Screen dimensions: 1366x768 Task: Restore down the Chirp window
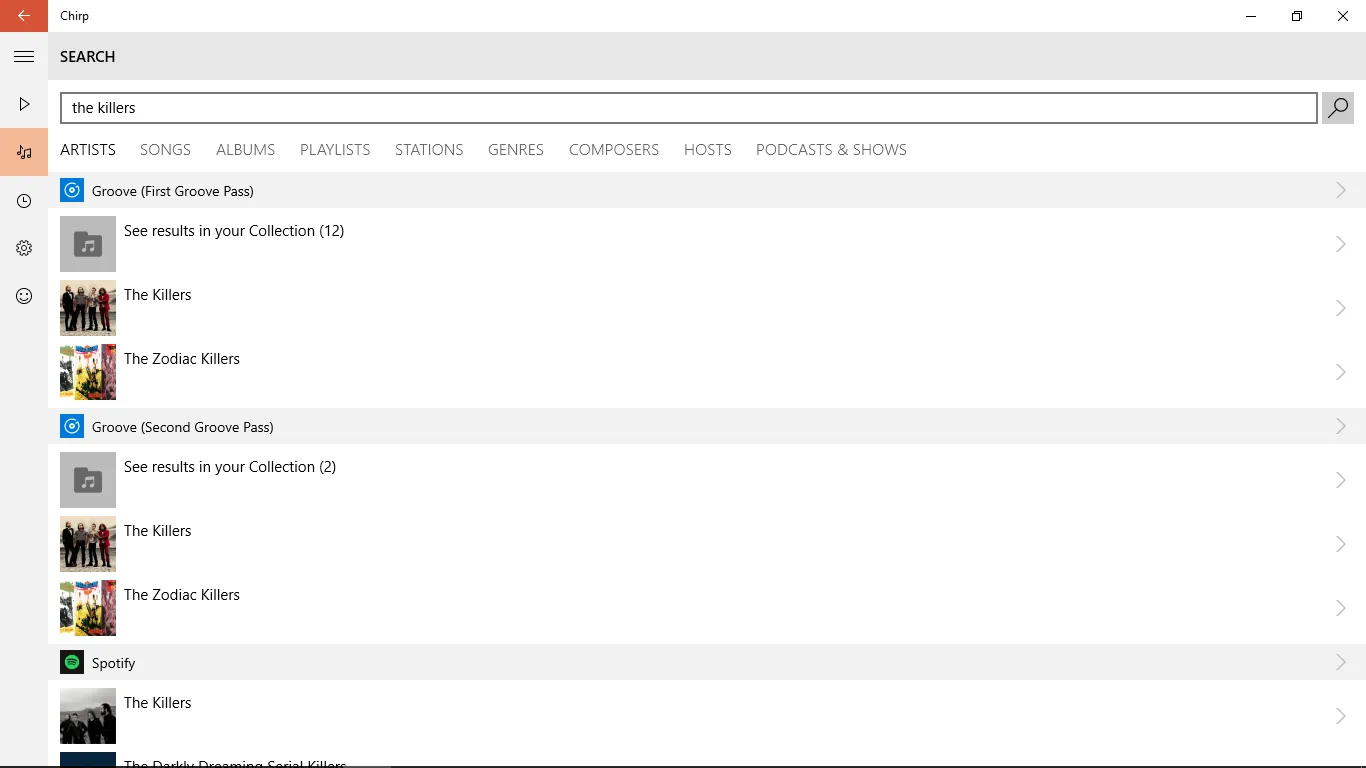(1297, 16)
